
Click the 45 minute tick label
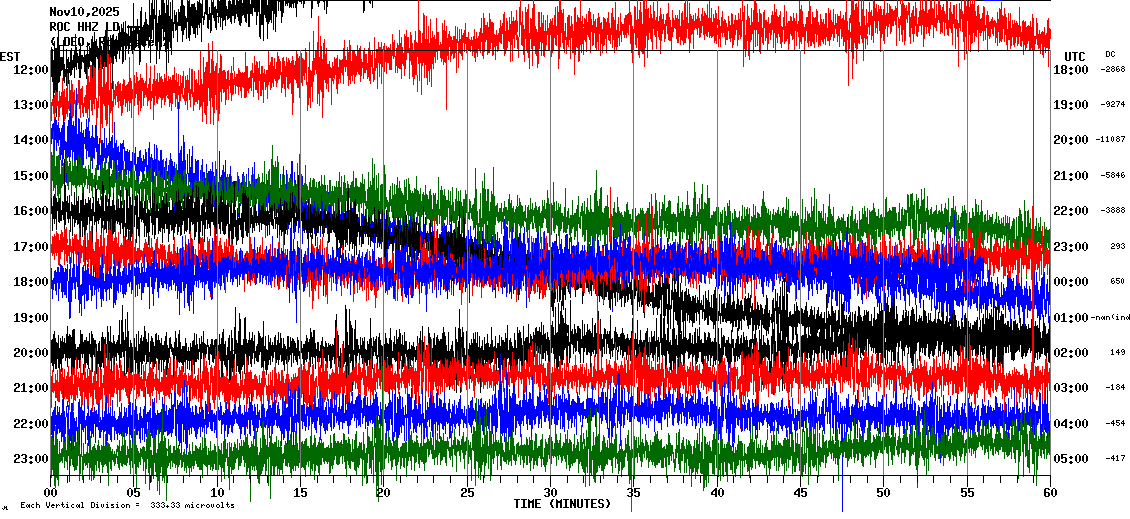point(800,492)
